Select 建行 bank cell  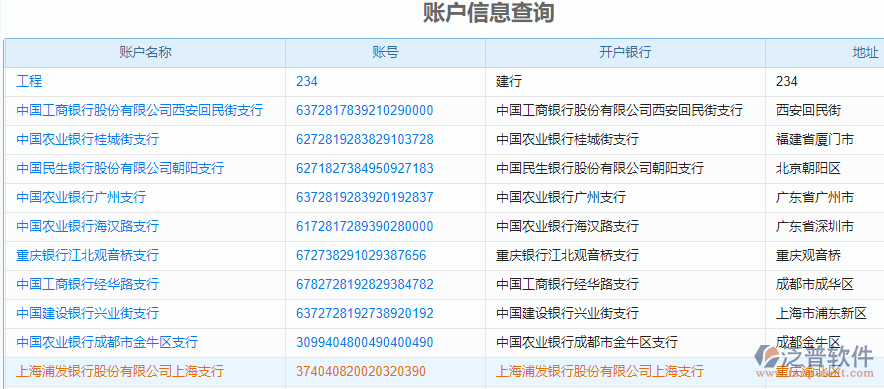625,81
